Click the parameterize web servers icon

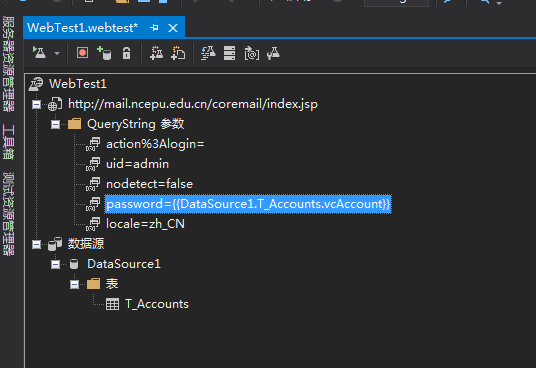pos(208,53)
